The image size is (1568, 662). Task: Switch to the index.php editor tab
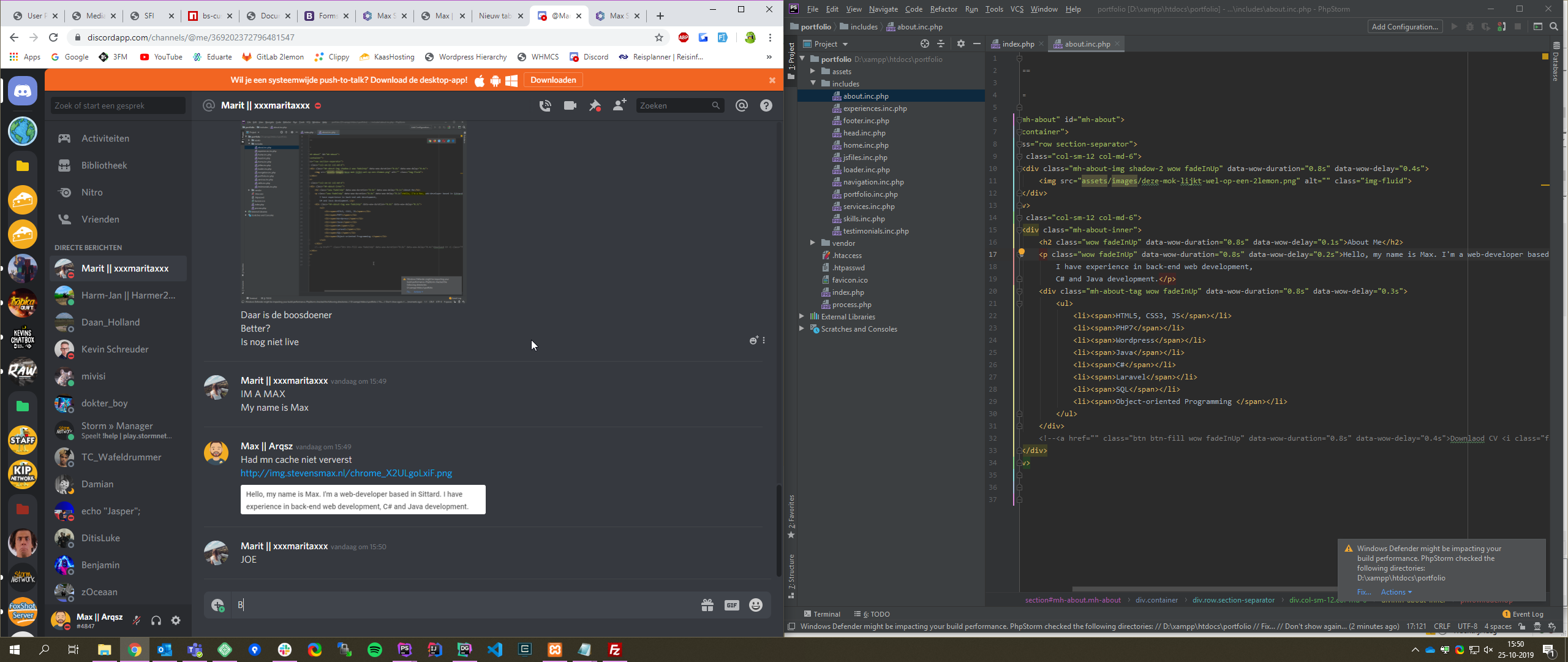click(x=1017, y=44)
